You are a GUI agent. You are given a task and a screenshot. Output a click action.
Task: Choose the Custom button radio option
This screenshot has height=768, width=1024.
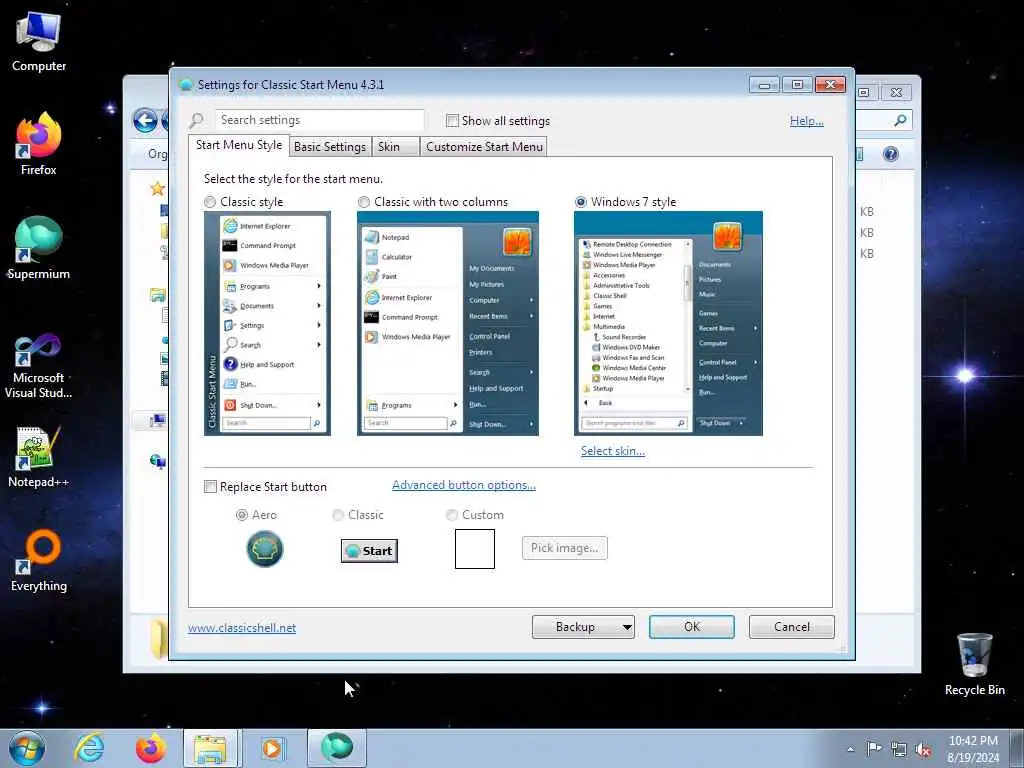point(451,515)
